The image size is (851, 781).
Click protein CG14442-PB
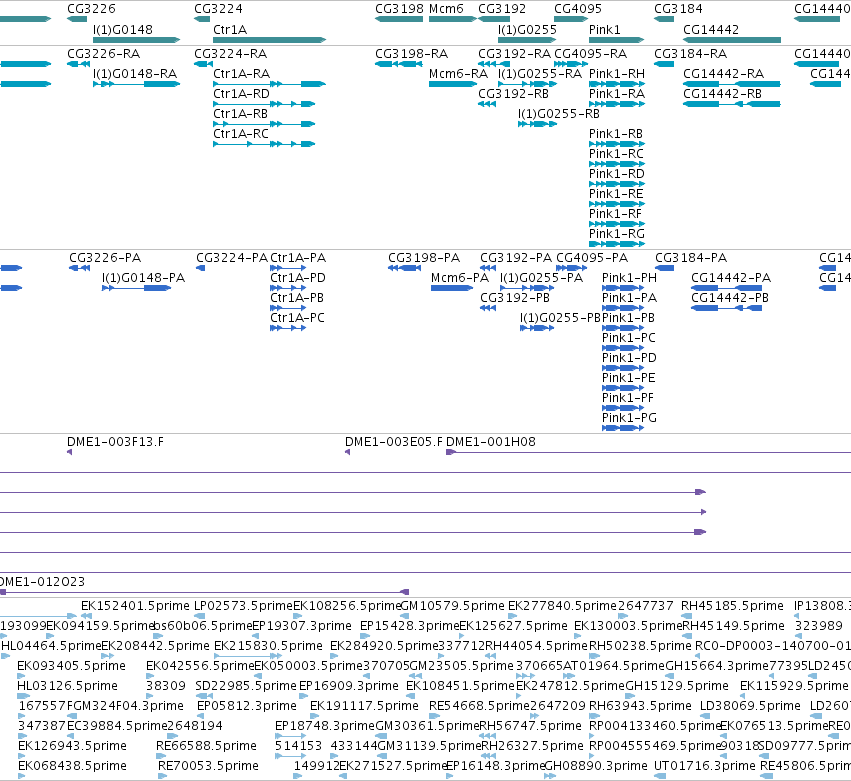(x=730, y=297)
